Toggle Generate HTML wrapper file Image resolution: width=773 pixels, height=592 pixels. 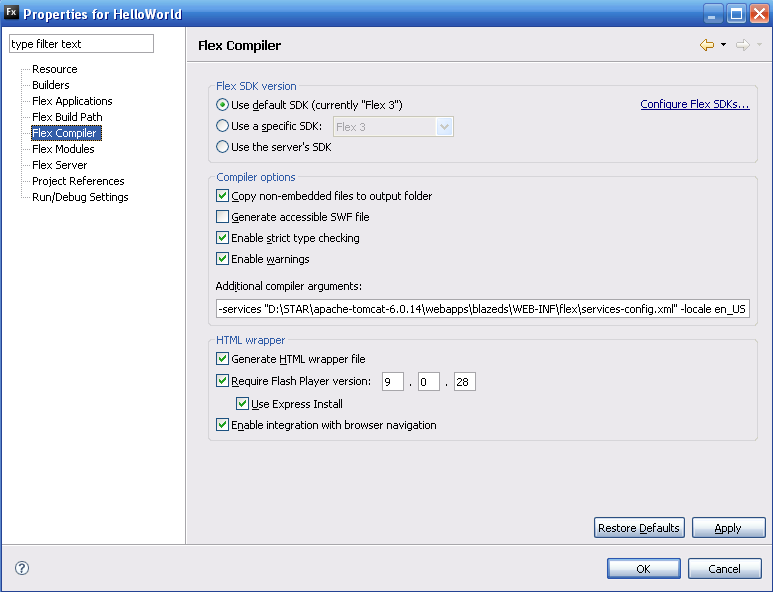(222, 359)
